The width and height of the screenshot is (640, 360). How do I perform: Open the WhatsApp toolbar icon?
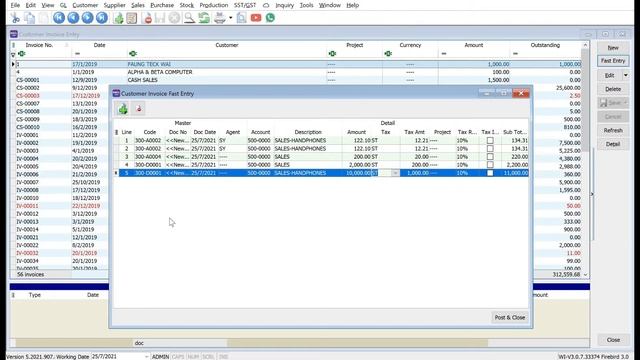pyautogui.click(x=270, y=18)
